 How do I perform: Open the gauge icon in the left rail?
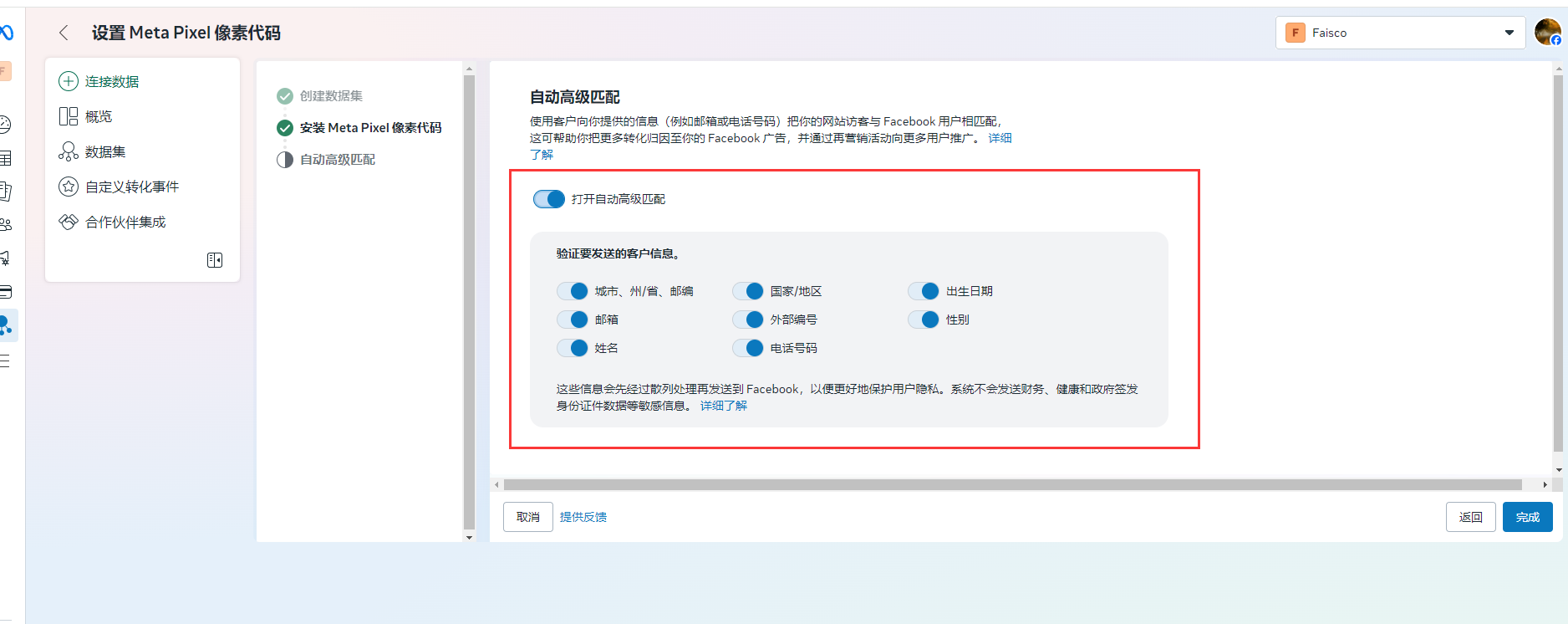point(5,125)
